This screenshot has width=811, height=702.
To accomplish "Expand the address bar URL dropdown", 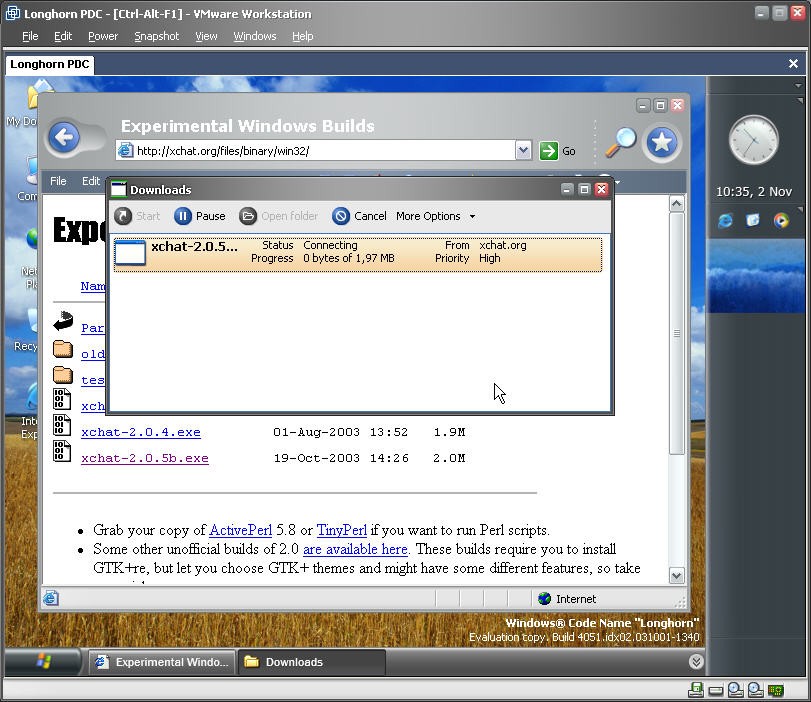I will (523, 151).
